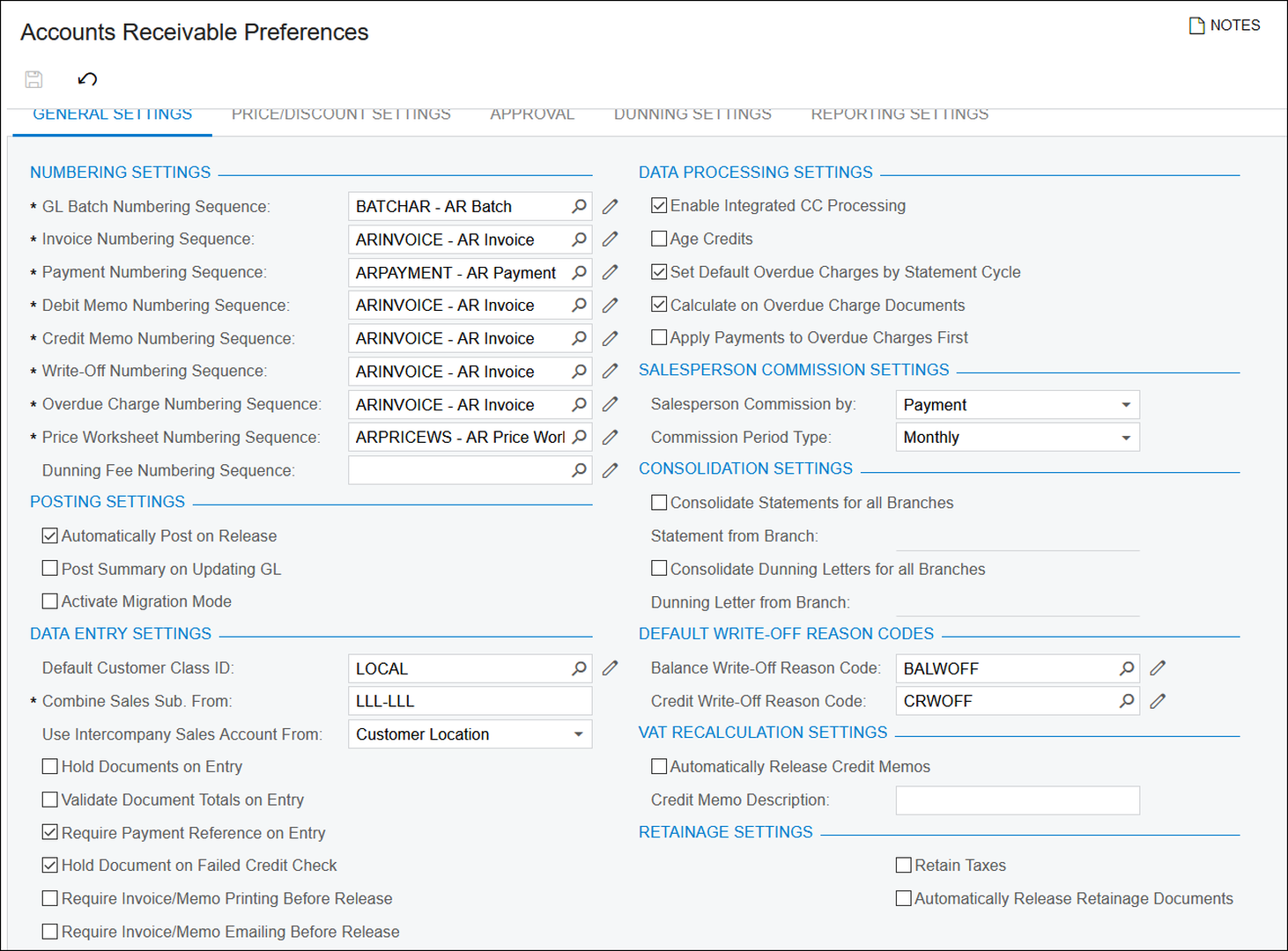The width and height of the screenshot is (1288, 951).
Task: Expand the Salesperson Commission by dropdown
Action: (x=1125, y=405)
